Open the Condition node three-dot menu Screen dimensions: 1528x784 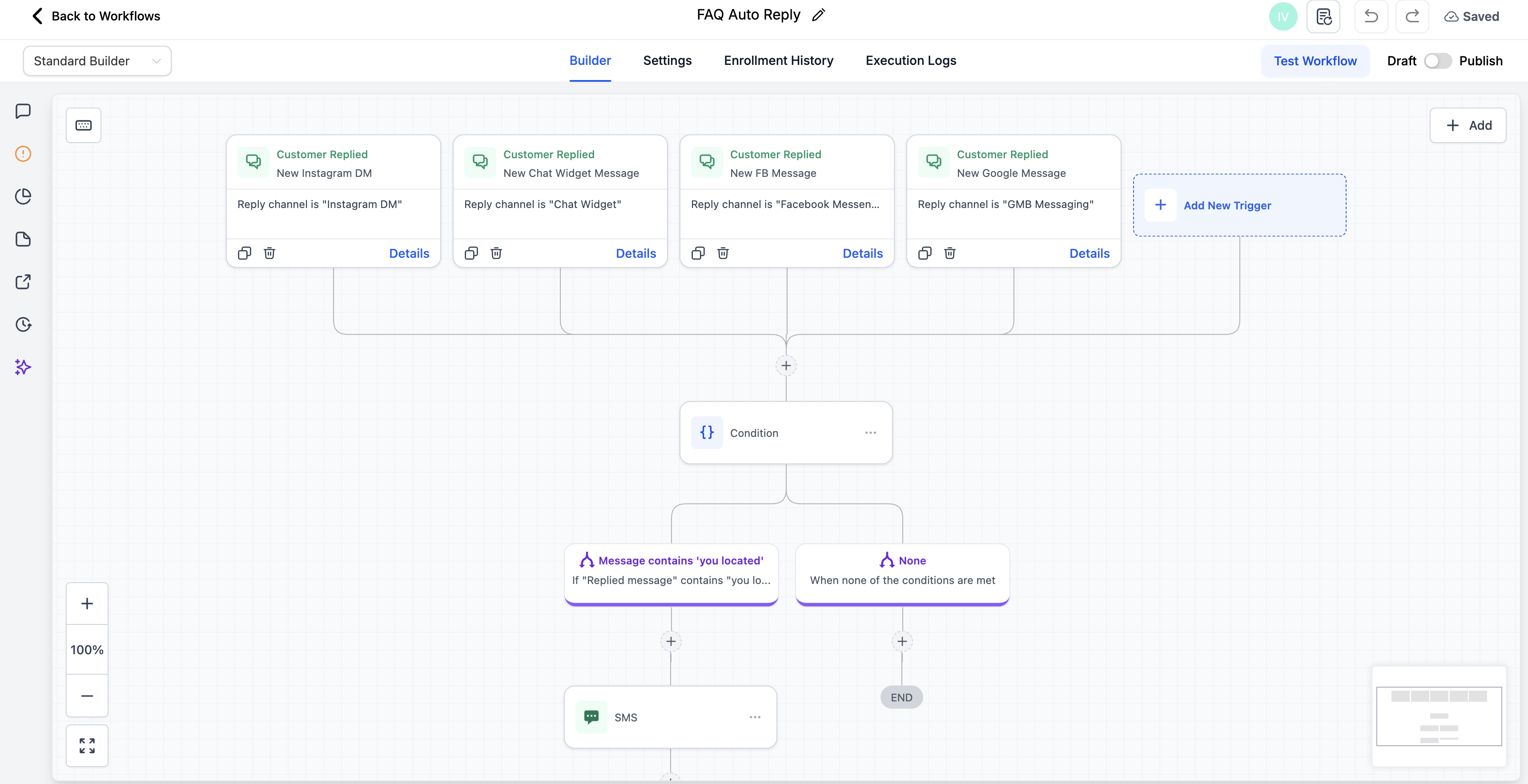click(x=870, y=433)
